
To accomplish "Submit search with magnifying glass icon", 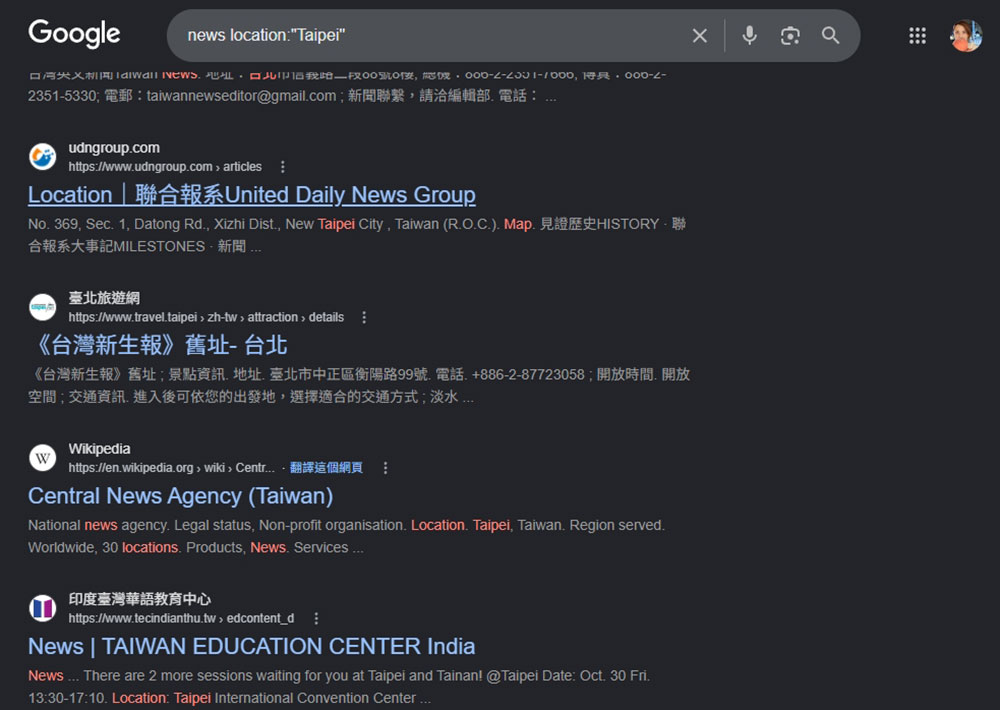I will [830, 35].
